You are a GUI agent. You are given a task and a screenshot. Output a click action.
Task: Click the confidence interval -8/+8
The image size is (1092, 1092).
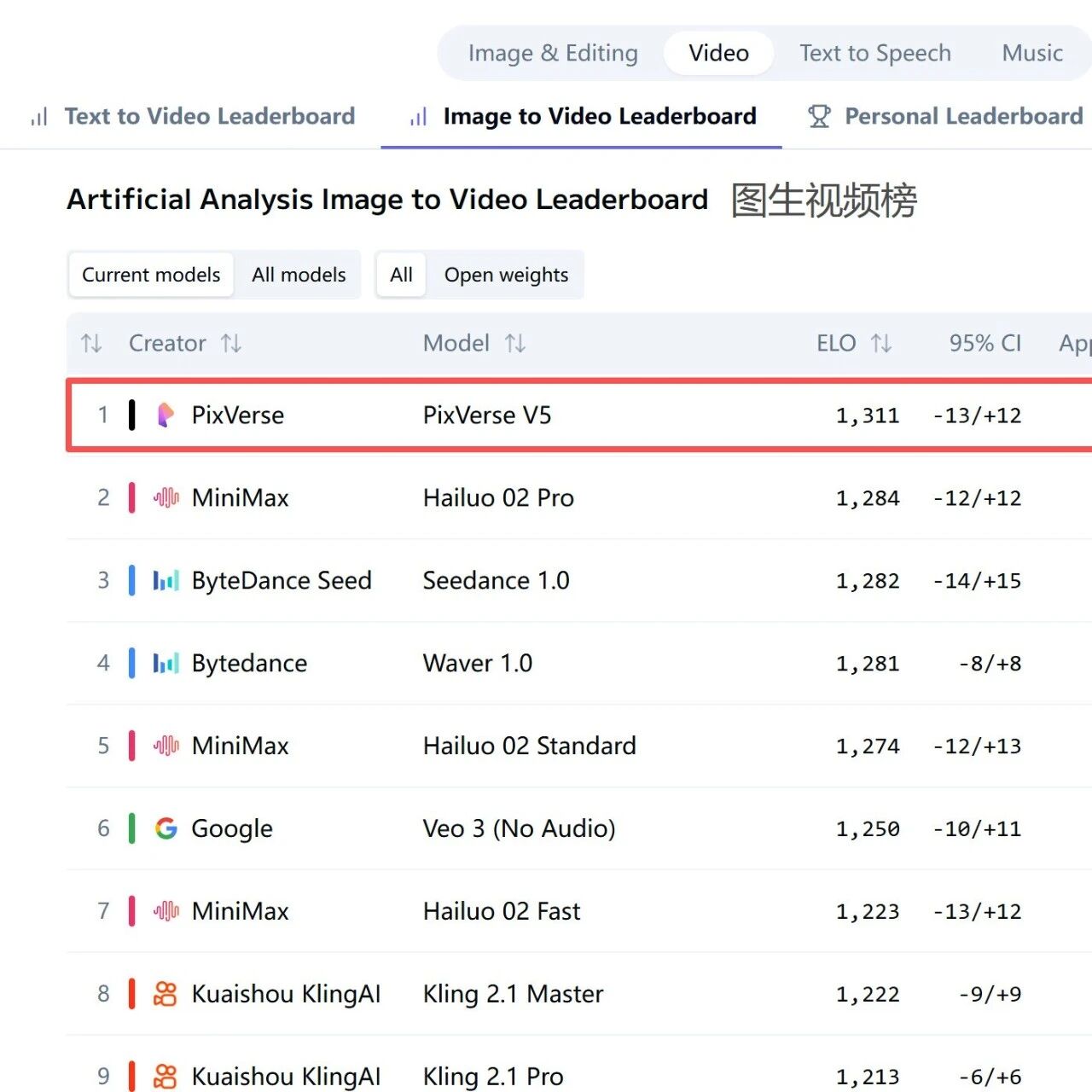coord(990,664)
